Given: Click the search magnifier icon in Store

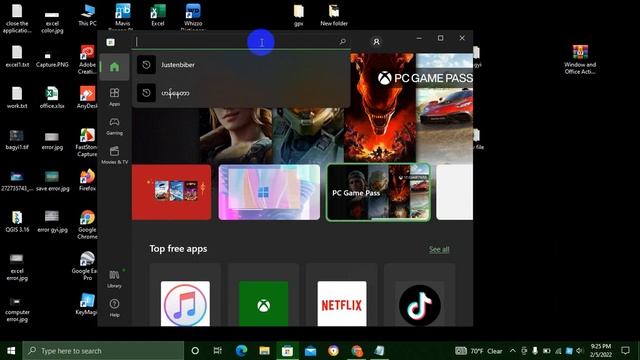Looking at the screenshot, I should 342,42.
